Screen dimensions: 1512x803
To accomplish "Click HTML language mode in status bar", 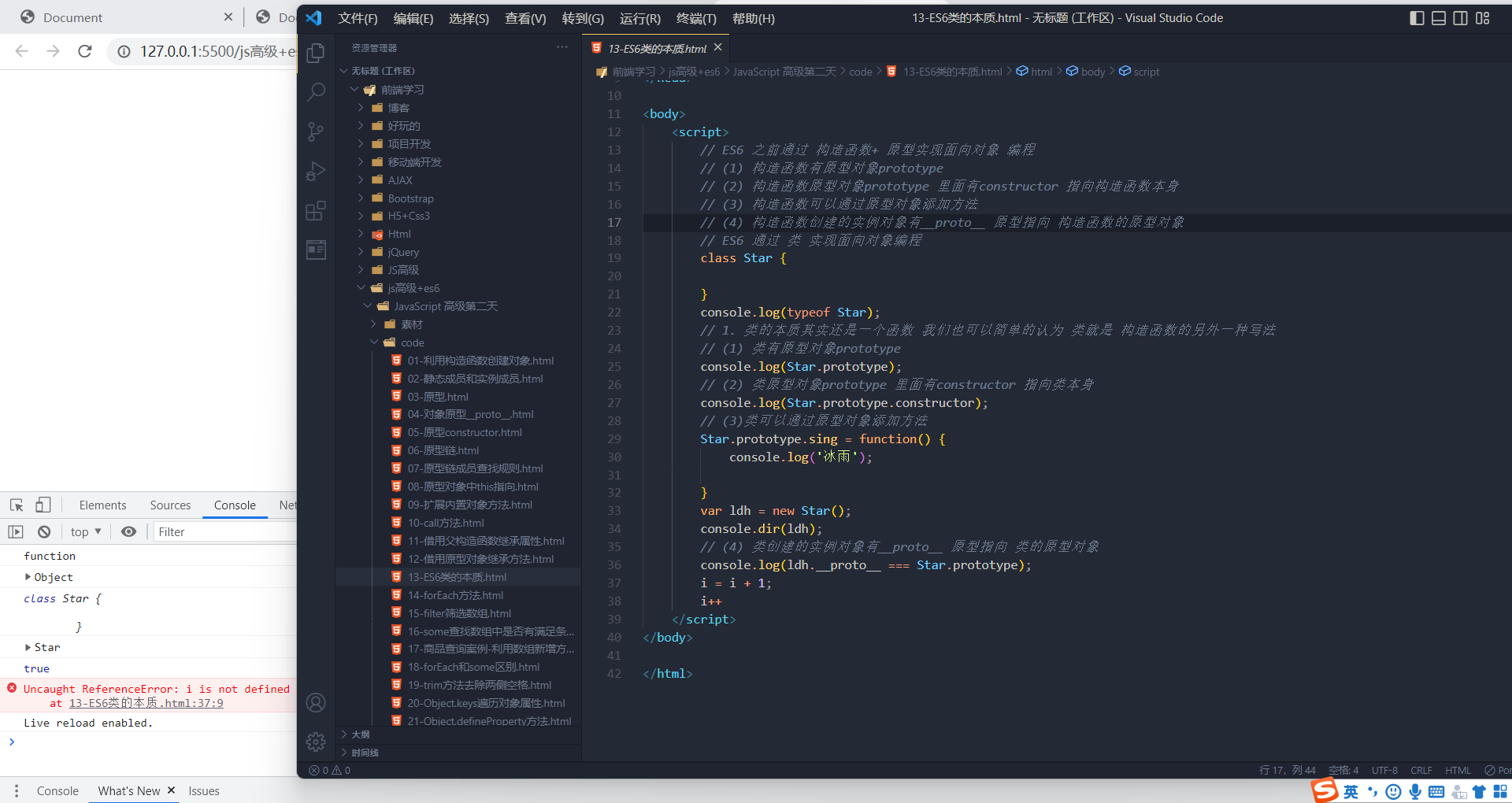I will [1458, 770].
